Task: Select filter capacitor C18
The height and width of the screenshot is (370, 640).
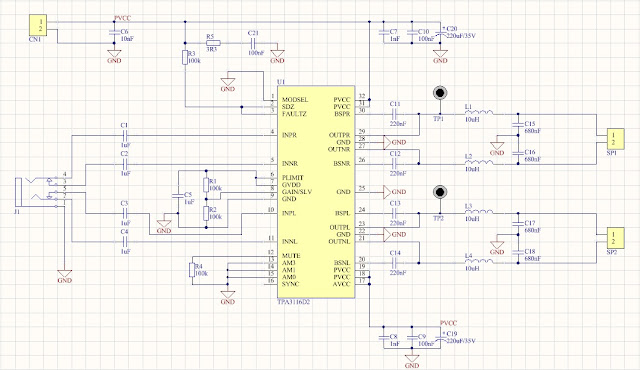Action: pos(518,253)
